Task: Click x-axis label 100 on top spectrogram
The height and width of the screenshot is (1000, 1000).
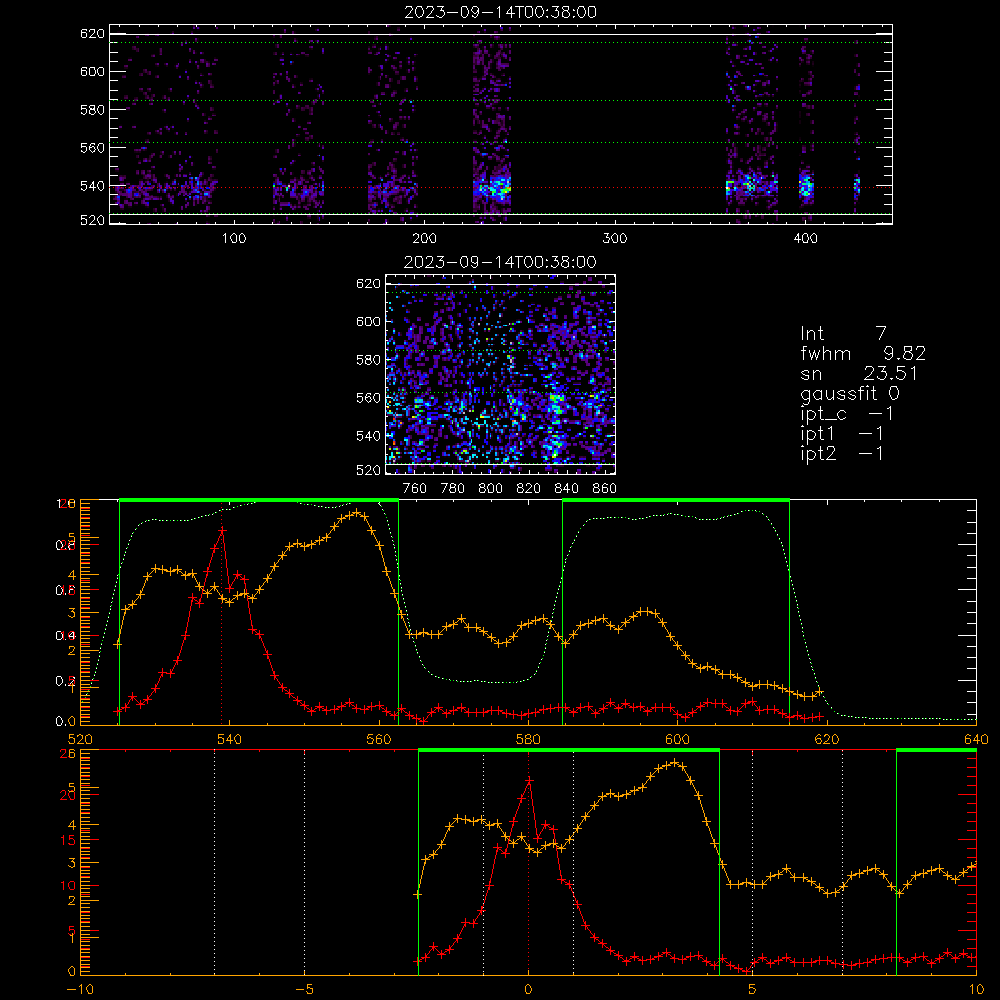Action: point(234,239)
